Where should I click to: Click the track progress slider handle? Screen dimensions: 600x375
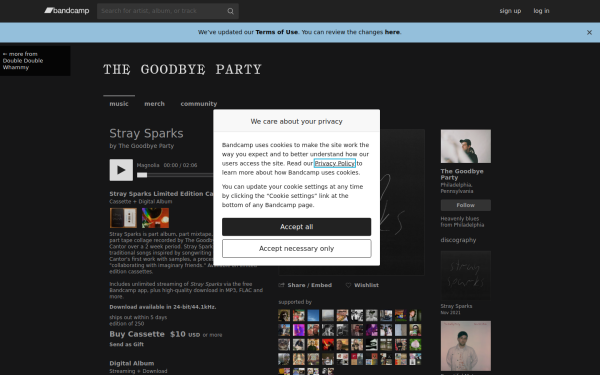pyautogui.click(x=142, y=175)
